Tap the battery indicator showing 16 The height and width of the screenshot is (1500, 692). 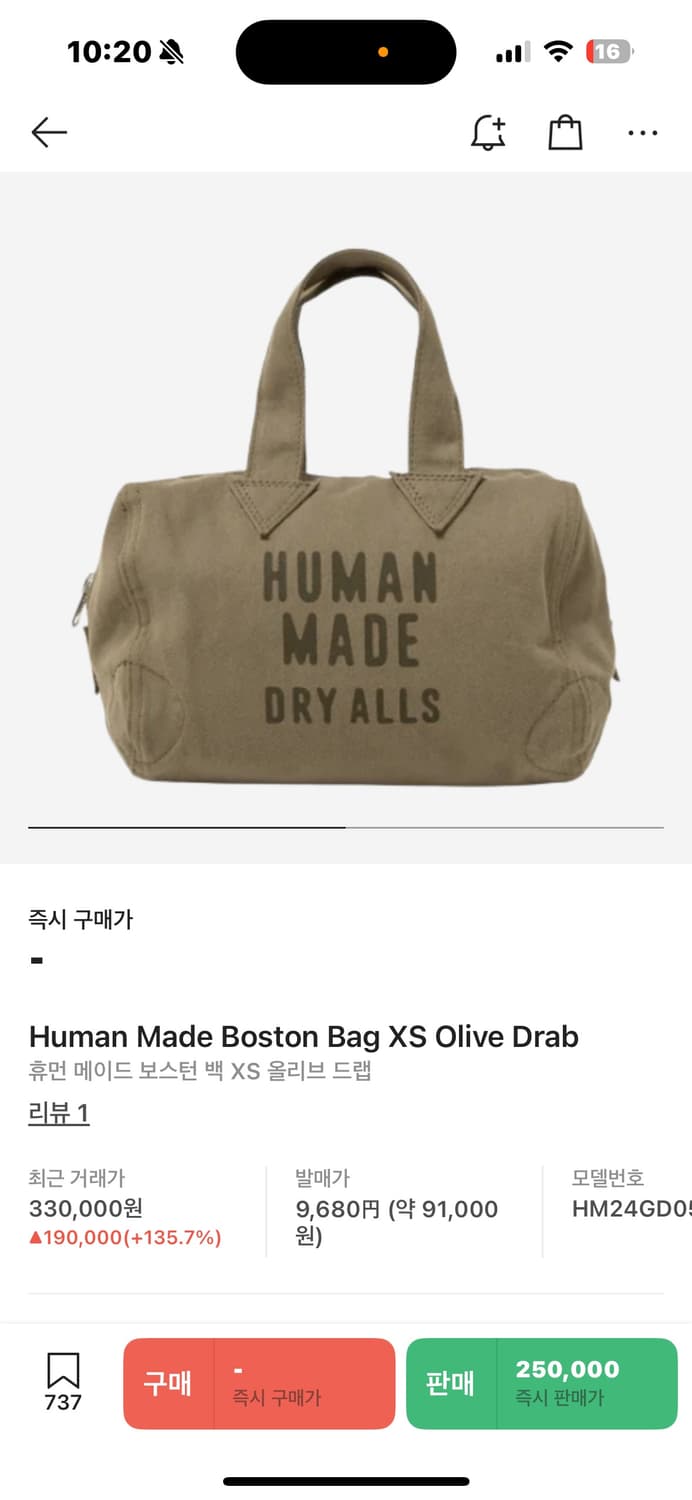point(610,52)
